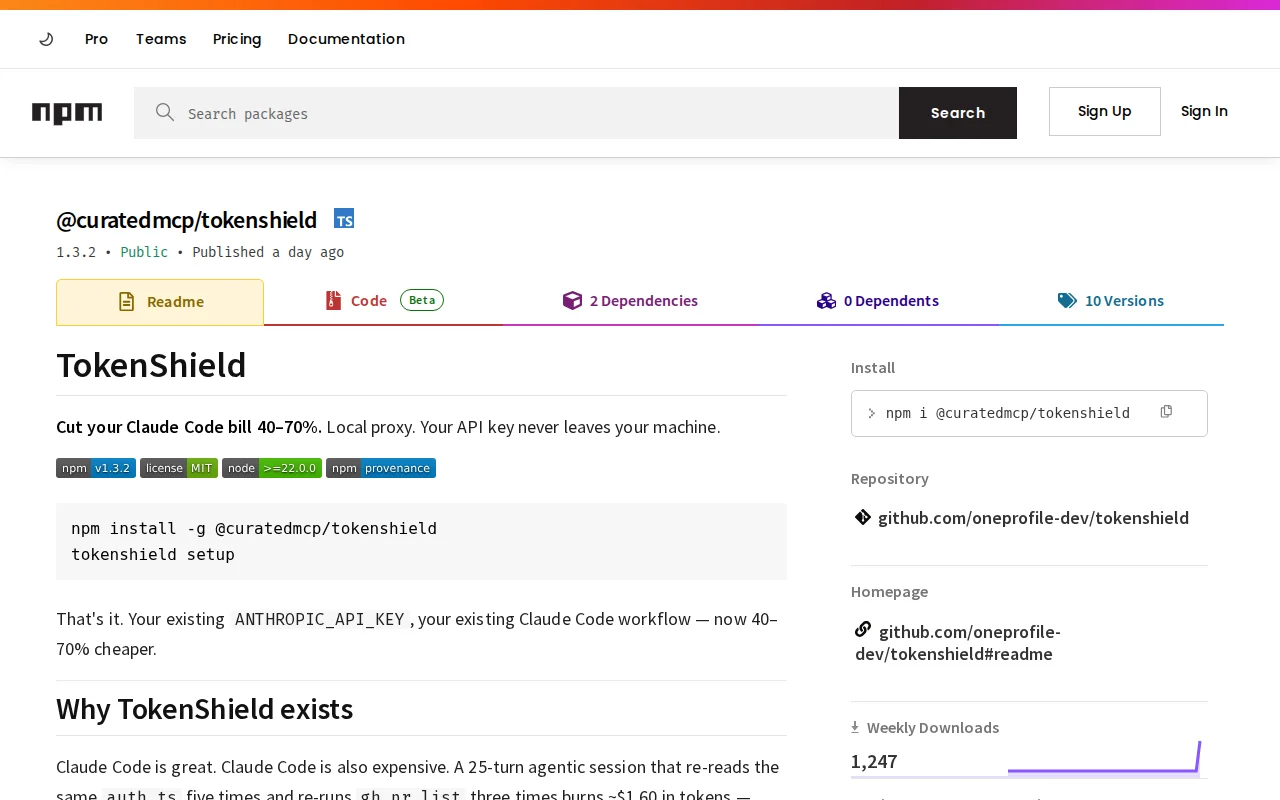The width and height of the screenshot is (1280, 800).
Task: Click the Weekly Downloads download icon
Action: point(855,727)
